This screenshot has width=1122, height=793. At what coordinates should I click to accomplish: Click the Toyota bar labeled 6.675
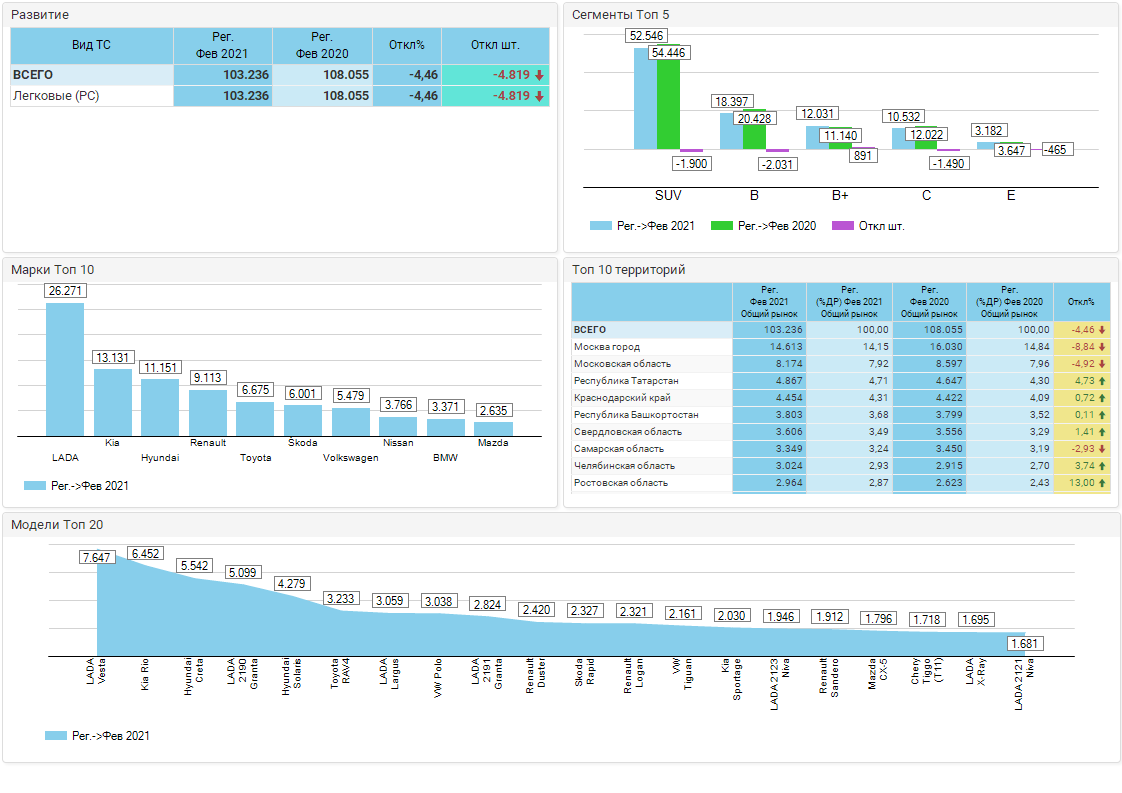point(255,418)
